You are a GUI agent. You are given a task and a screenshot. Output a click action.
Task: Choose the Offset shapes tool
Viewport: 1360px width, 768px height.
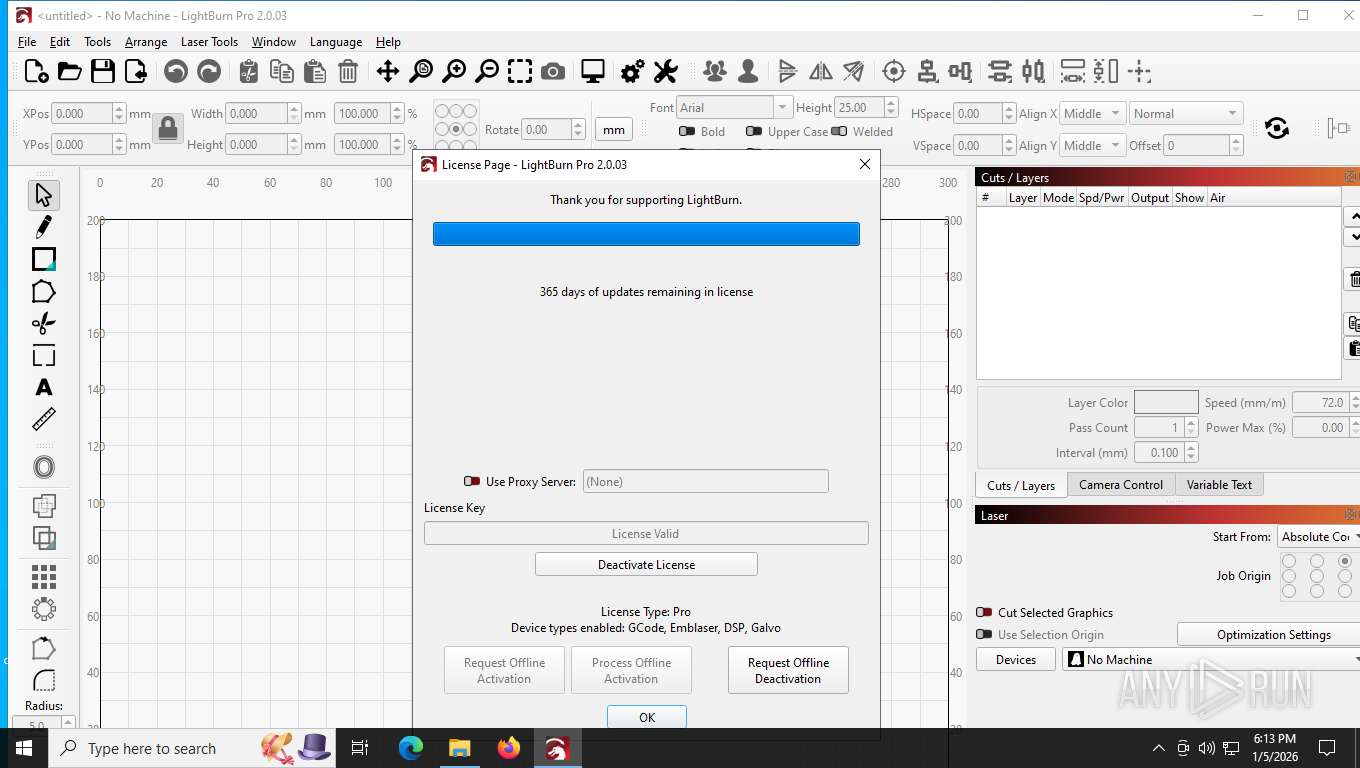click(x=43, y=467)
